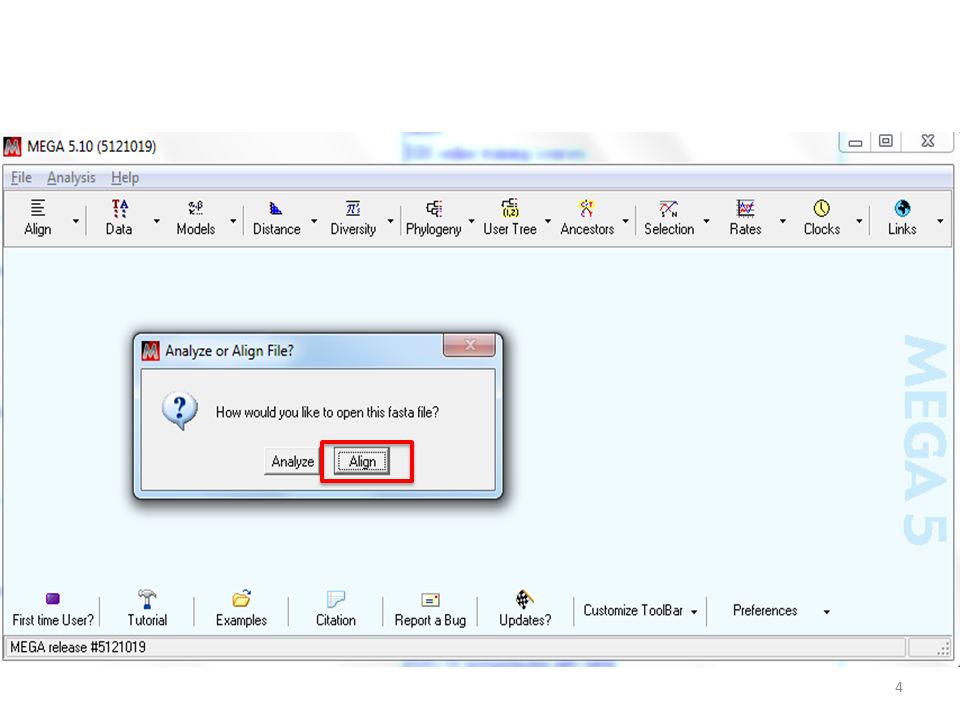
Task: Click the Selection toolbar icon
Action: coord(669,208)
